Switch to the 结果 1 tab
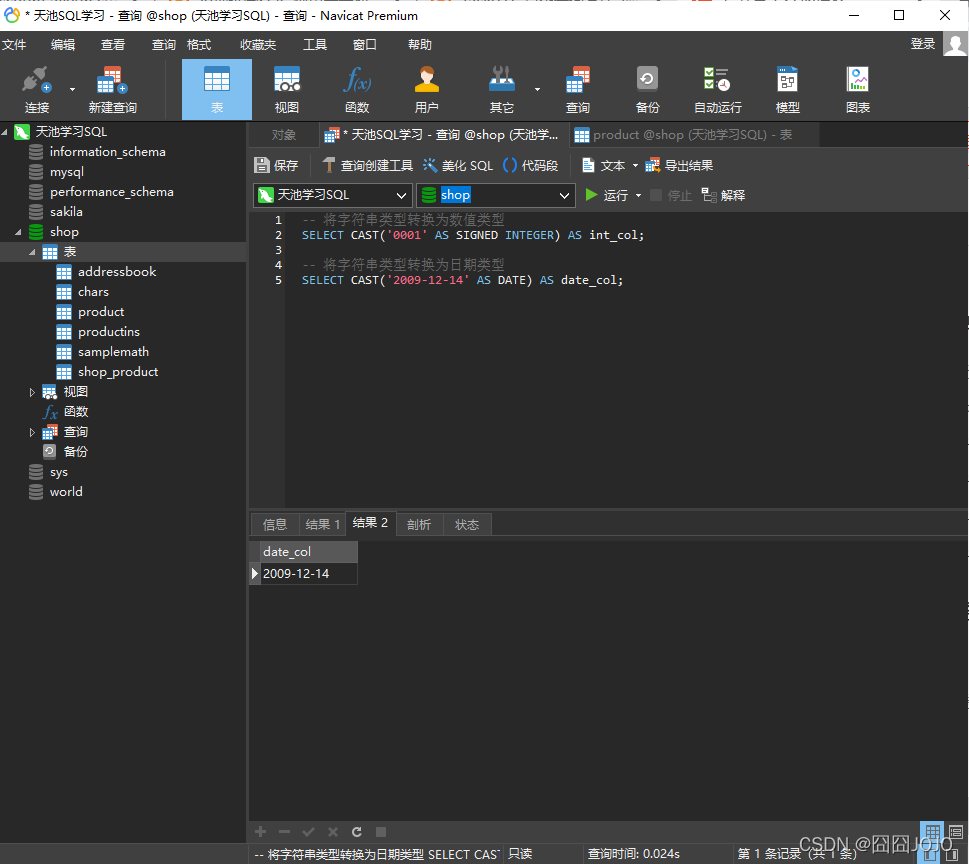The width and height of the screenshot is (969, 864). pyautogui.click(x=322, y=524)
